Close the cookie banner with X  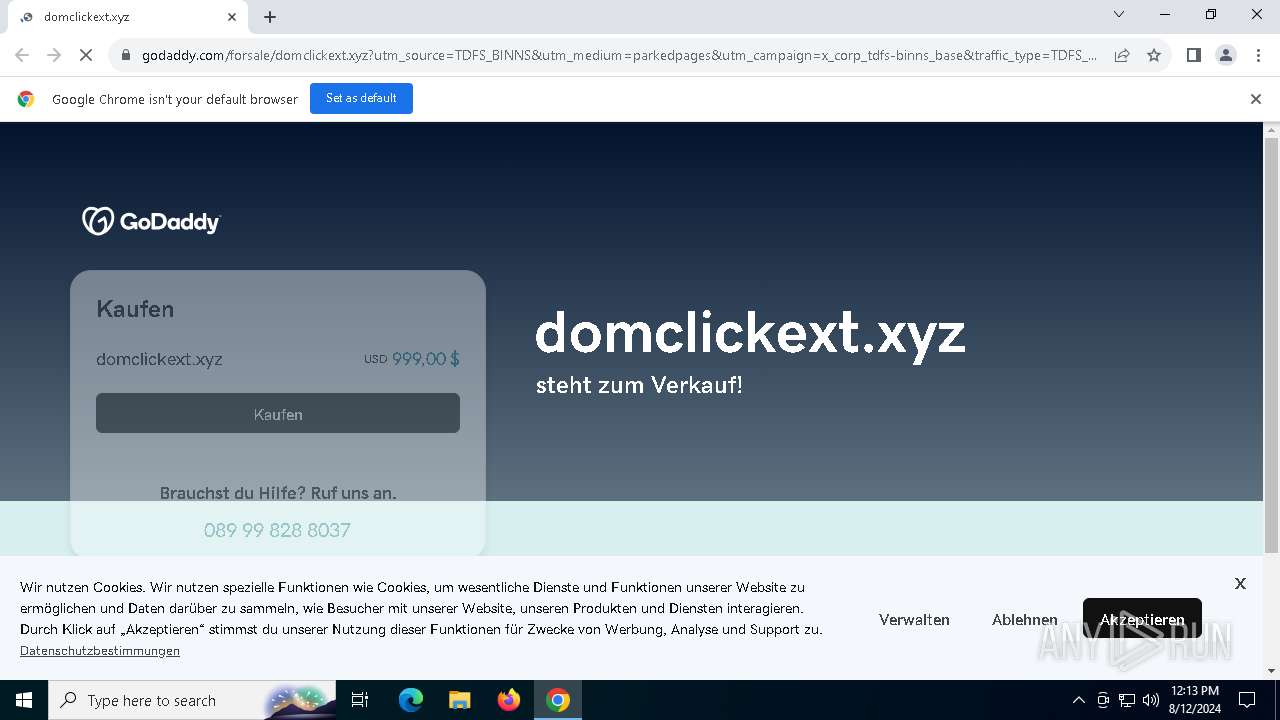1240,583
